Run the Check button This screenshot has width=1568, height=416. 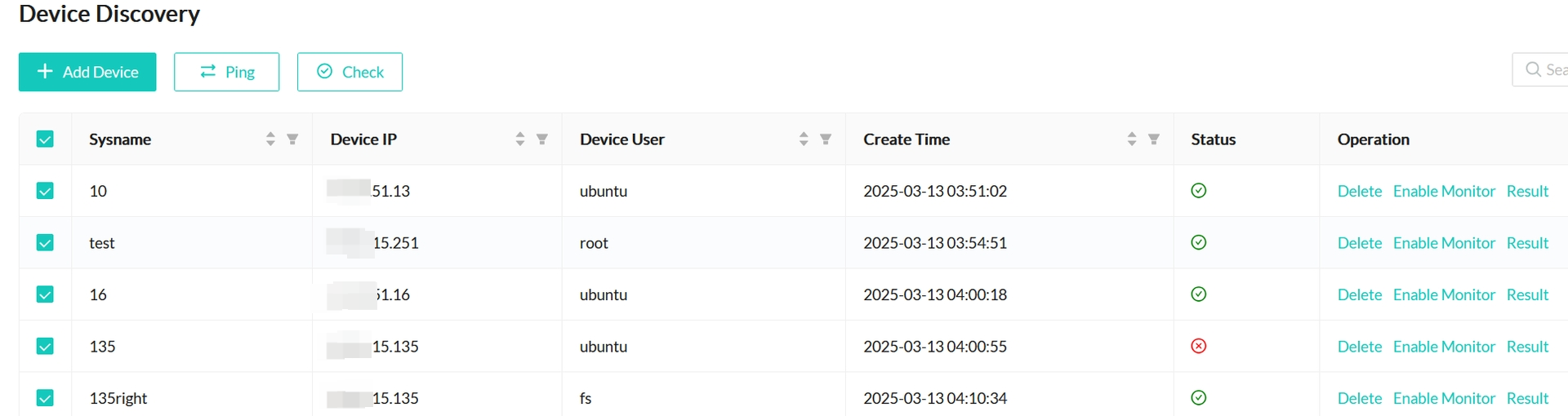[x=350, y=72]
